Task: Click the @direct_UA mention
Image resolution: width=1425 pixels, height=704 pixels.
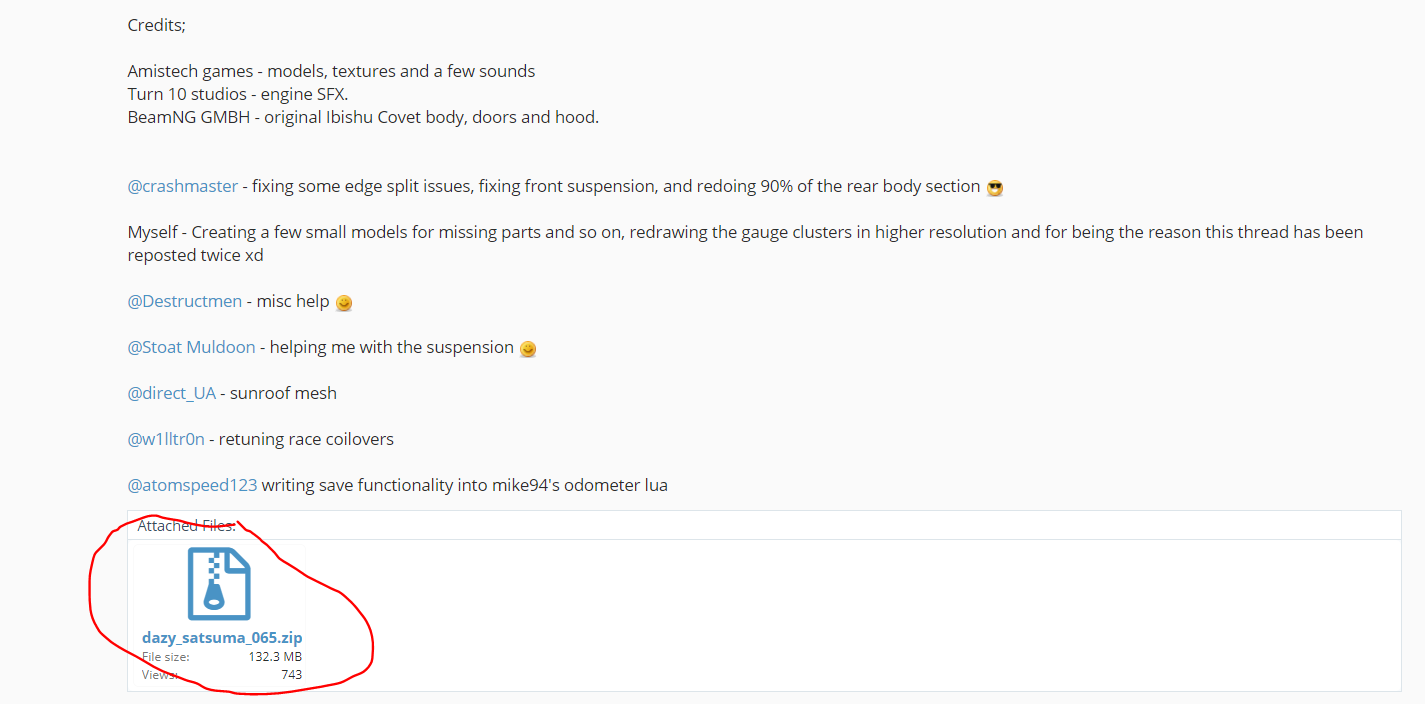Action: [x=172, y=393]
